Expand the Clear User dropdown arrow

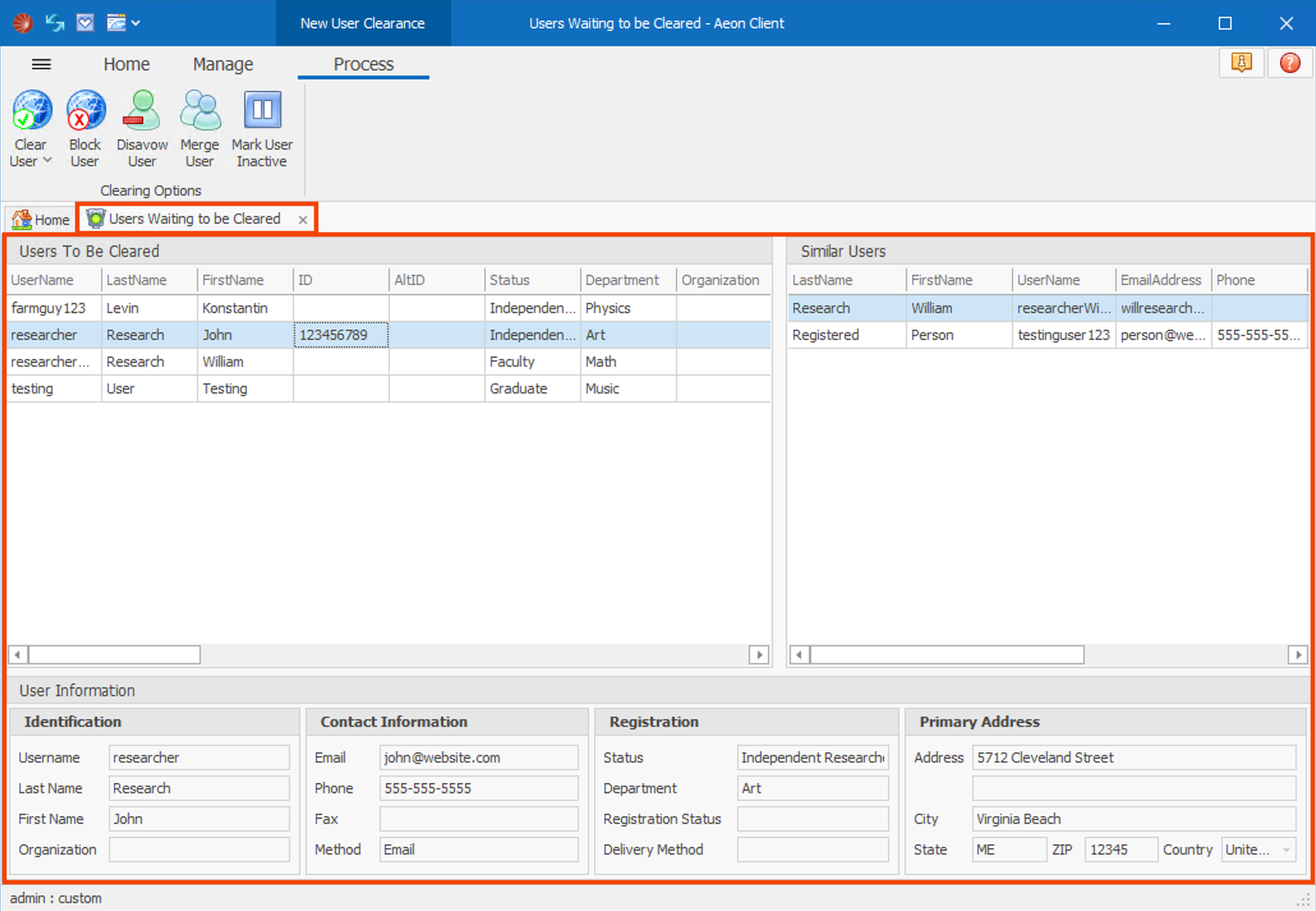click(47, 160)
